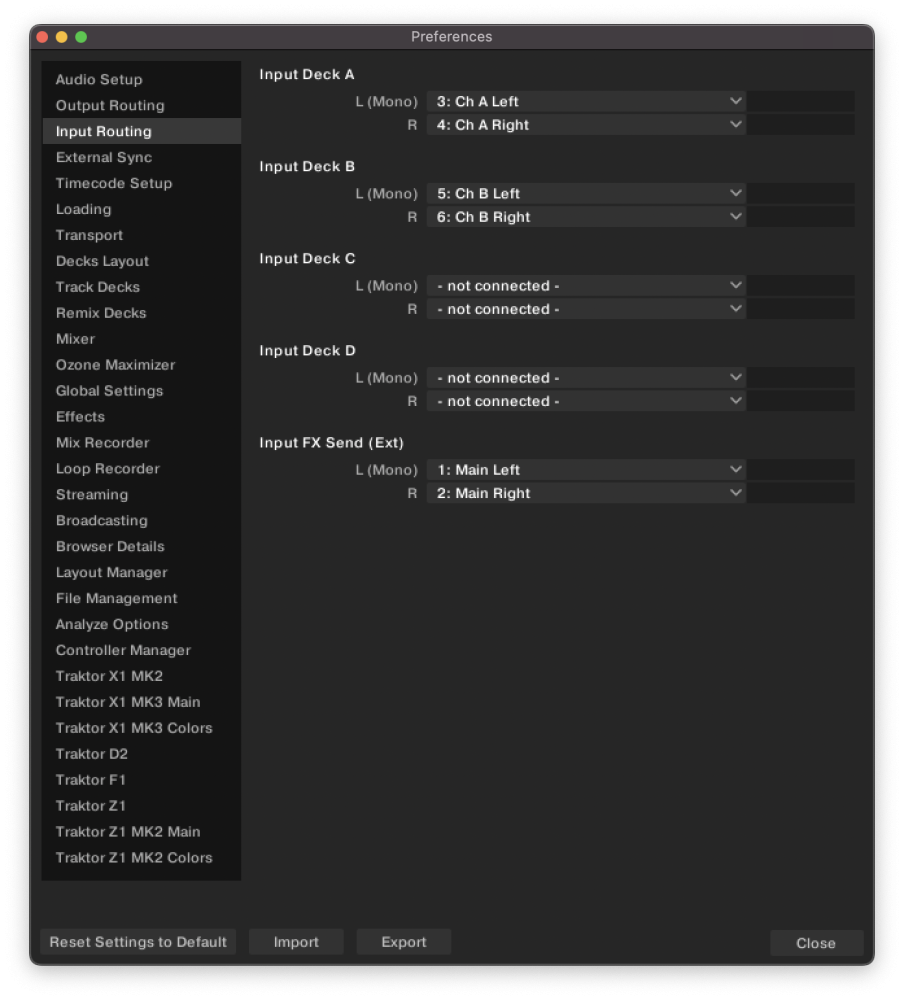This screenshot has width=904, height=1000.
Task: Open Track Decks settings
Action: coord(142,287)
